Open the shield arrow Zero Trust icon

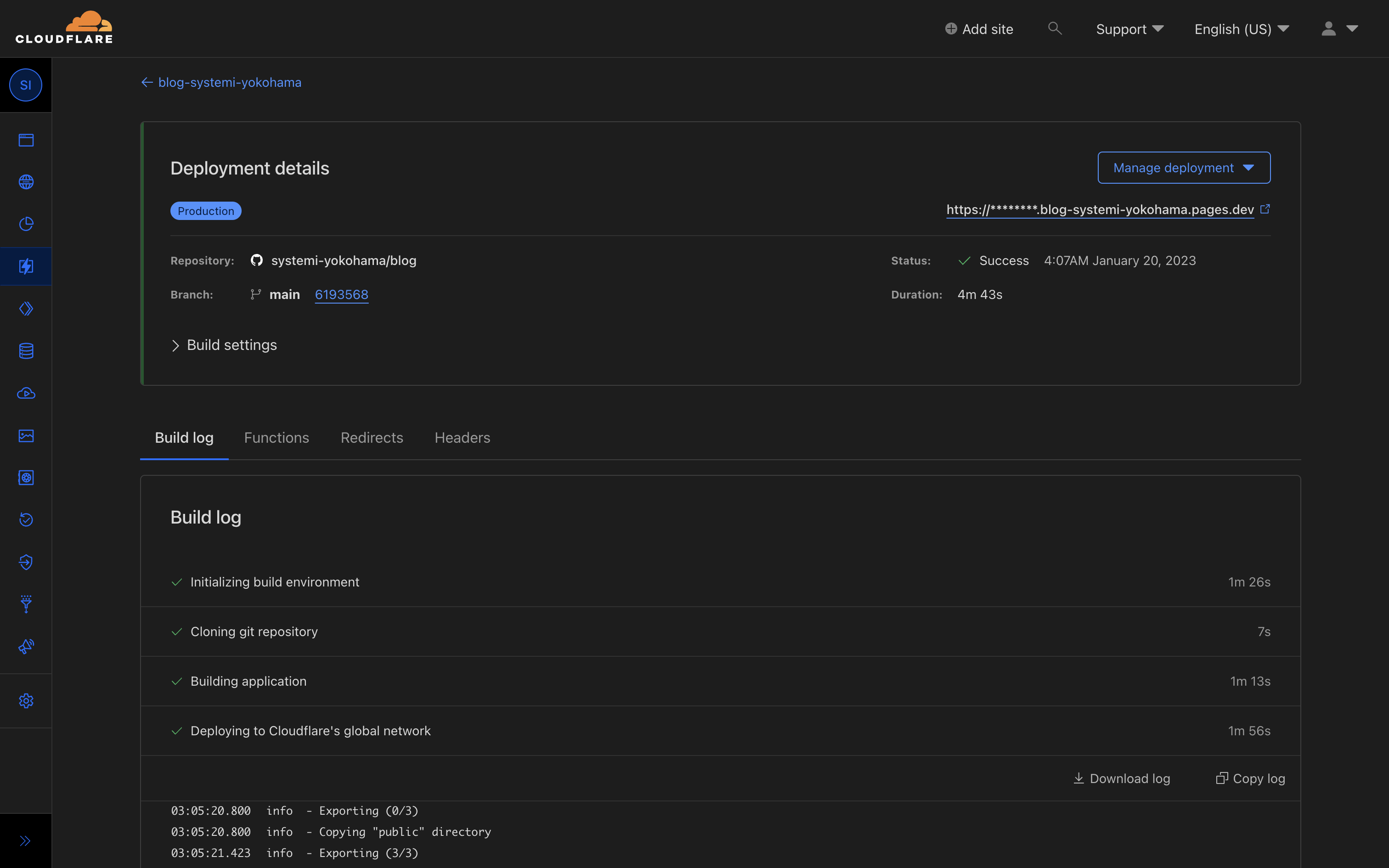(x=26, y=562)
